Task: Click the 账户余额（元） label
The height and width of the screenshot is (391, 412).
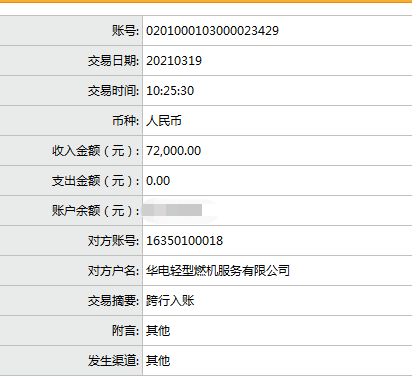Action: (x=96, y=211)
